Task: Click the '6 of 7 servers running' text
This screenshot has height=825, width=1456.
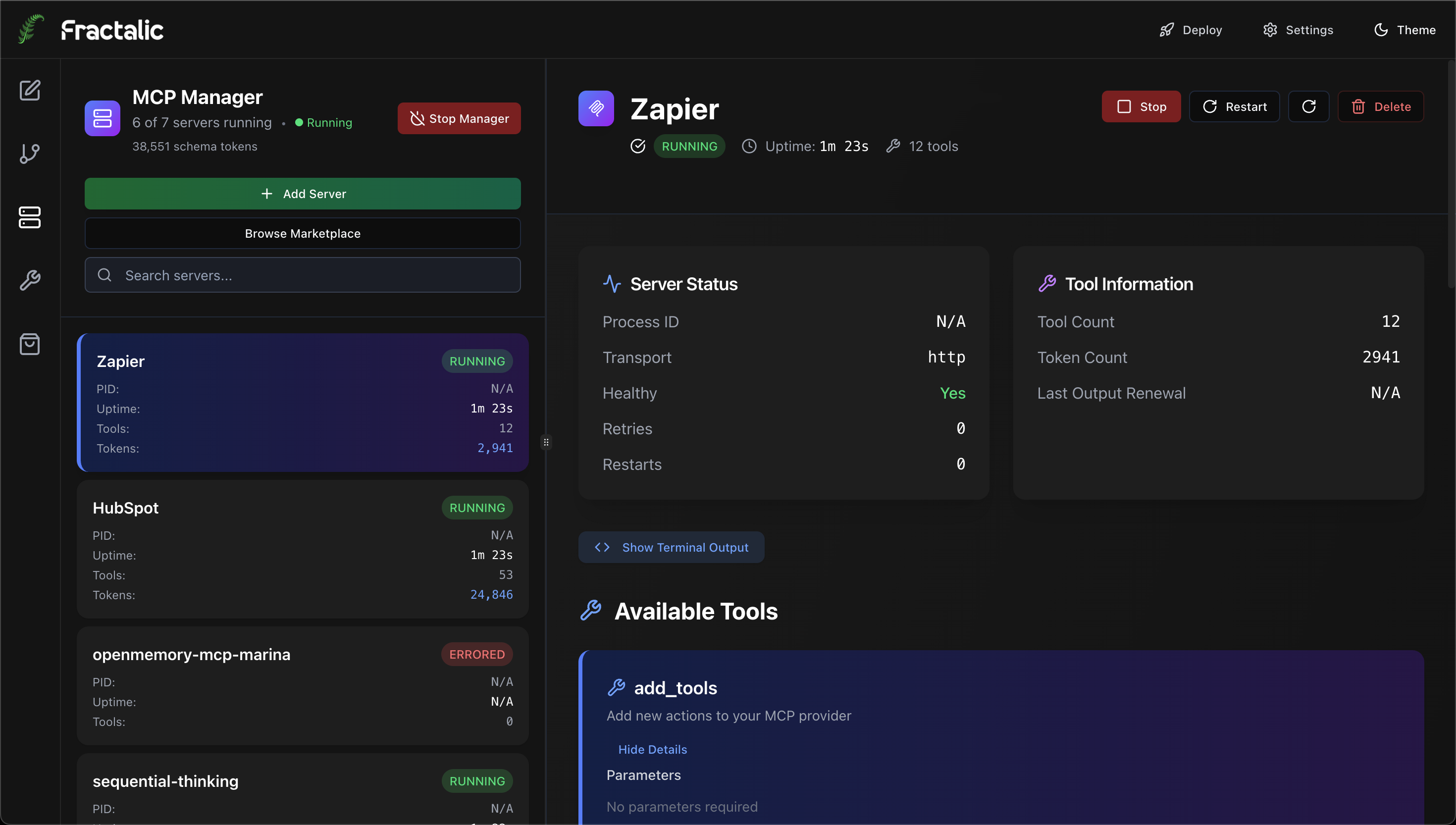Action: (202, 122)
